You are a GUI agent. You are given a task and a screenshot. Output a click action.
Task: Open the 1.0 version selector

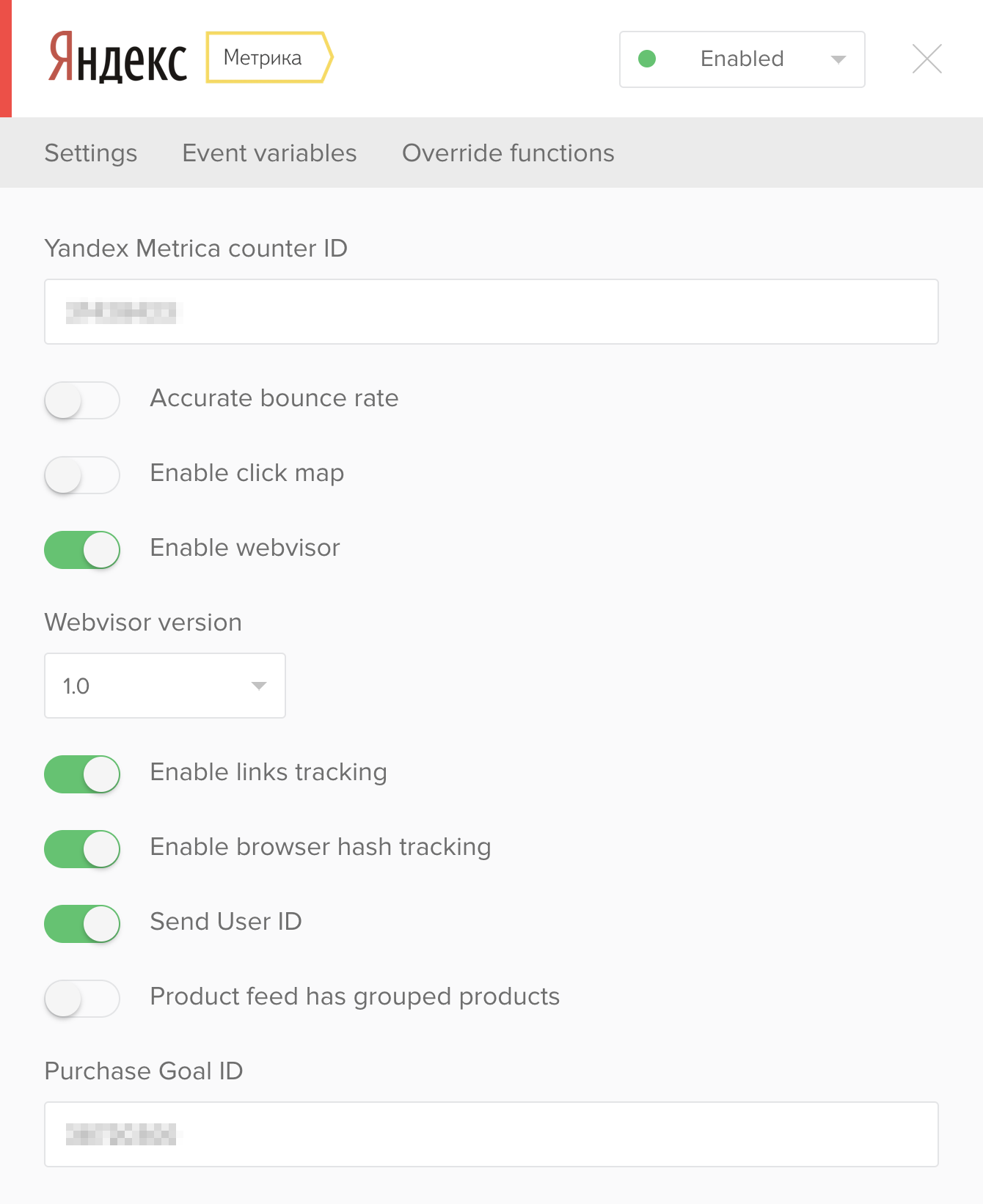[165, 686]
